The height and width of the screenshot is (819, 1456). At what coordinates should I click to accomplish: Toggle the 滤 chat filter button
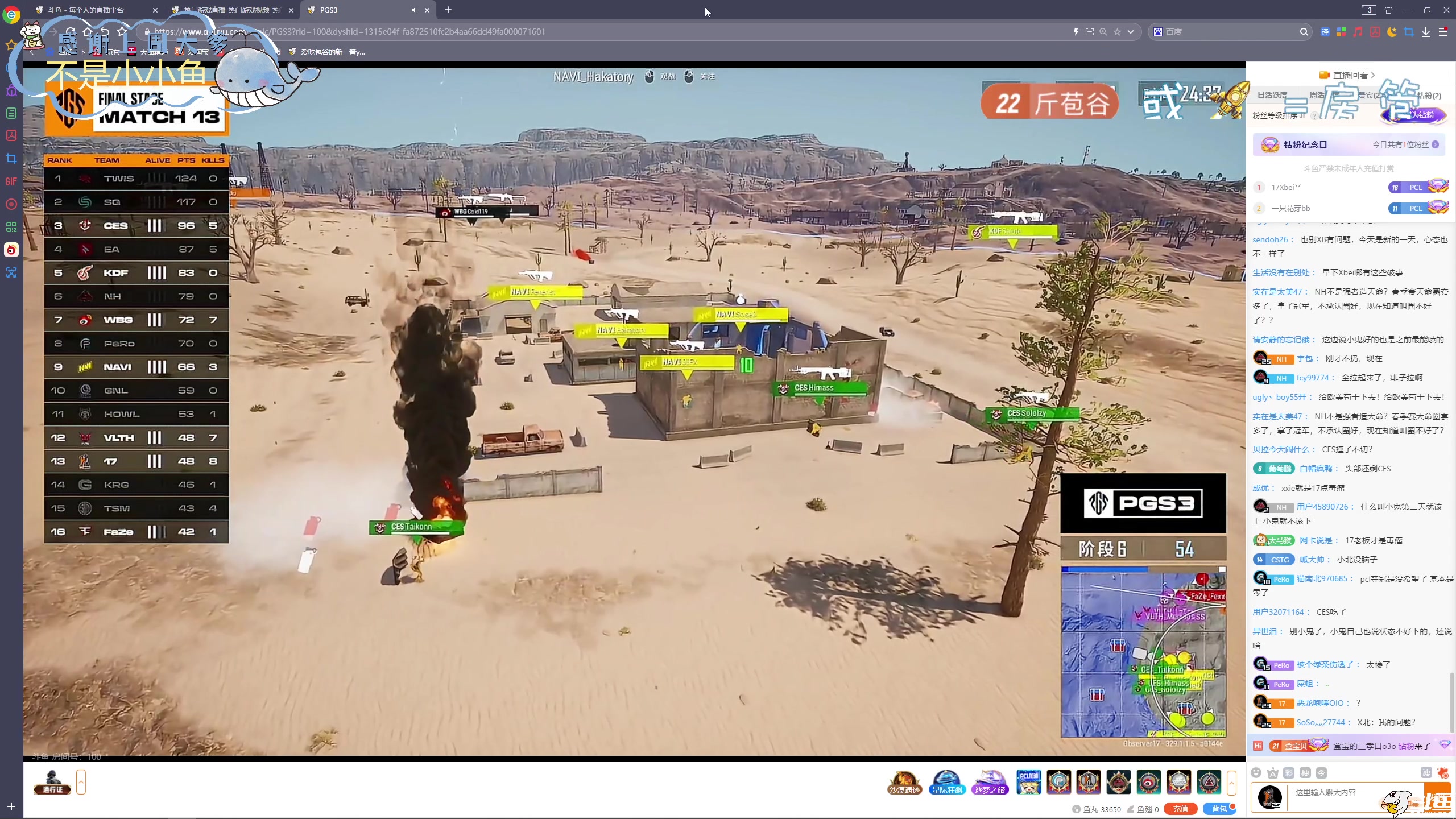tap(1426, 772)
